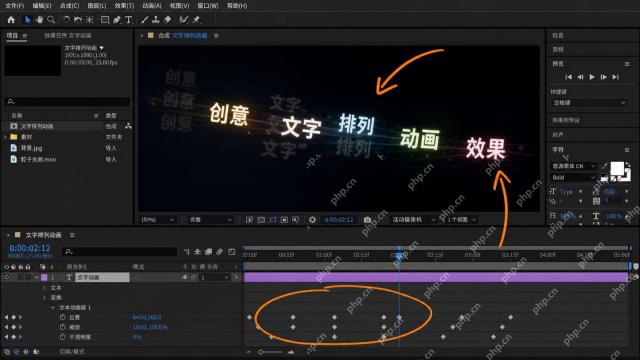Select the Clone Stamp tool

pos(156,20)
